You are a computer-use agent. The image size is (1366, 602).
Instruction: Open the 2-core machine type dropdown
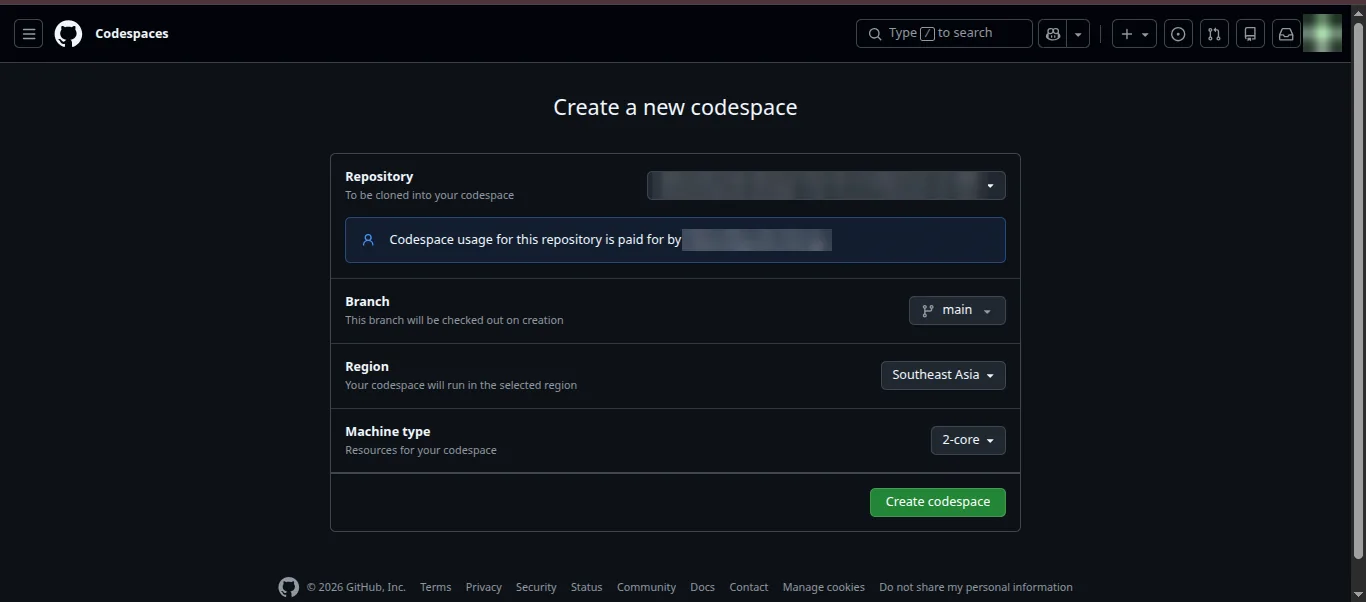point(968,441)
